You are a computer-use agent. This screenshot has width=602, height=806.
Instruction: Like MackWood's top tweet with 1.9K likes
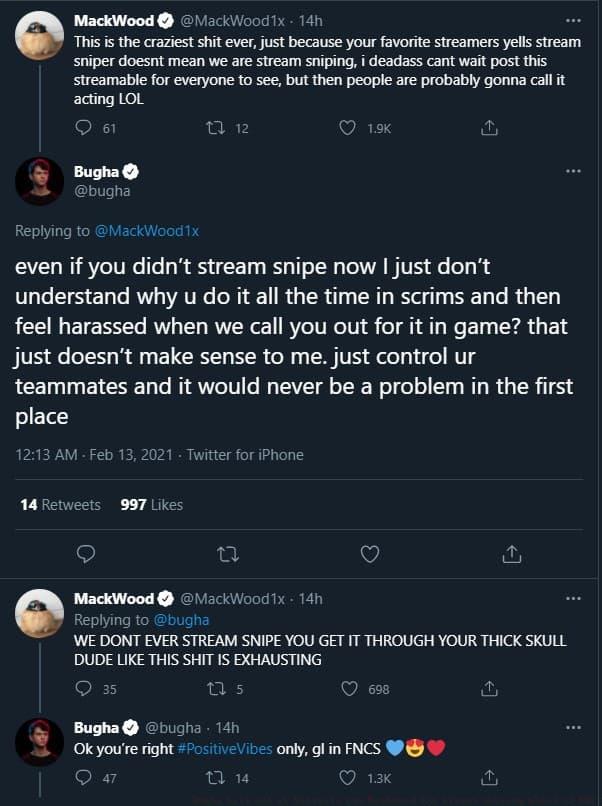(x=347, y=128)
